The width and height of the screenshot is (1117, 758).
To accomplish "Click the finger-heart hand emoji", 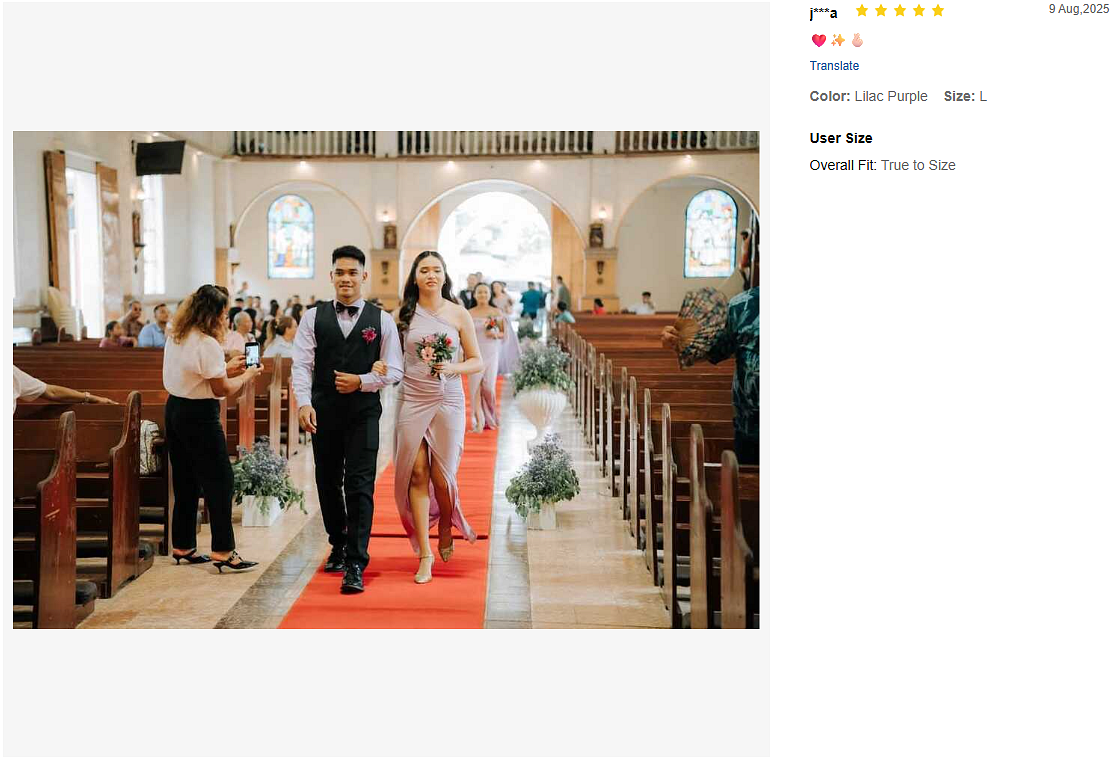I will [x=857, y=41].
